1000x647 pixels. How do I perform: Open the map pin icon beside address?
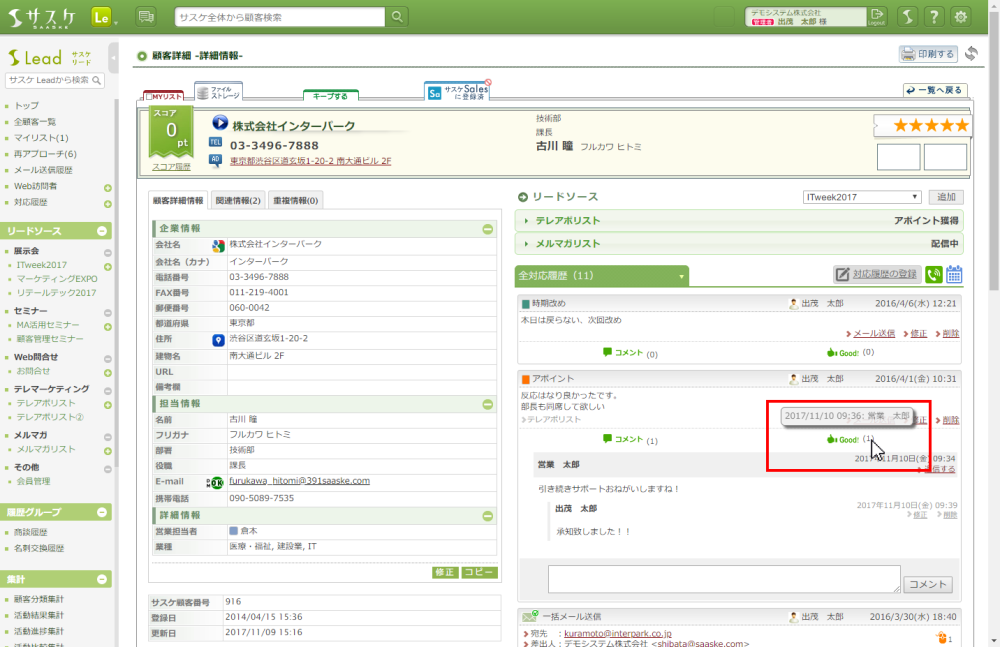tap(218, 340)
